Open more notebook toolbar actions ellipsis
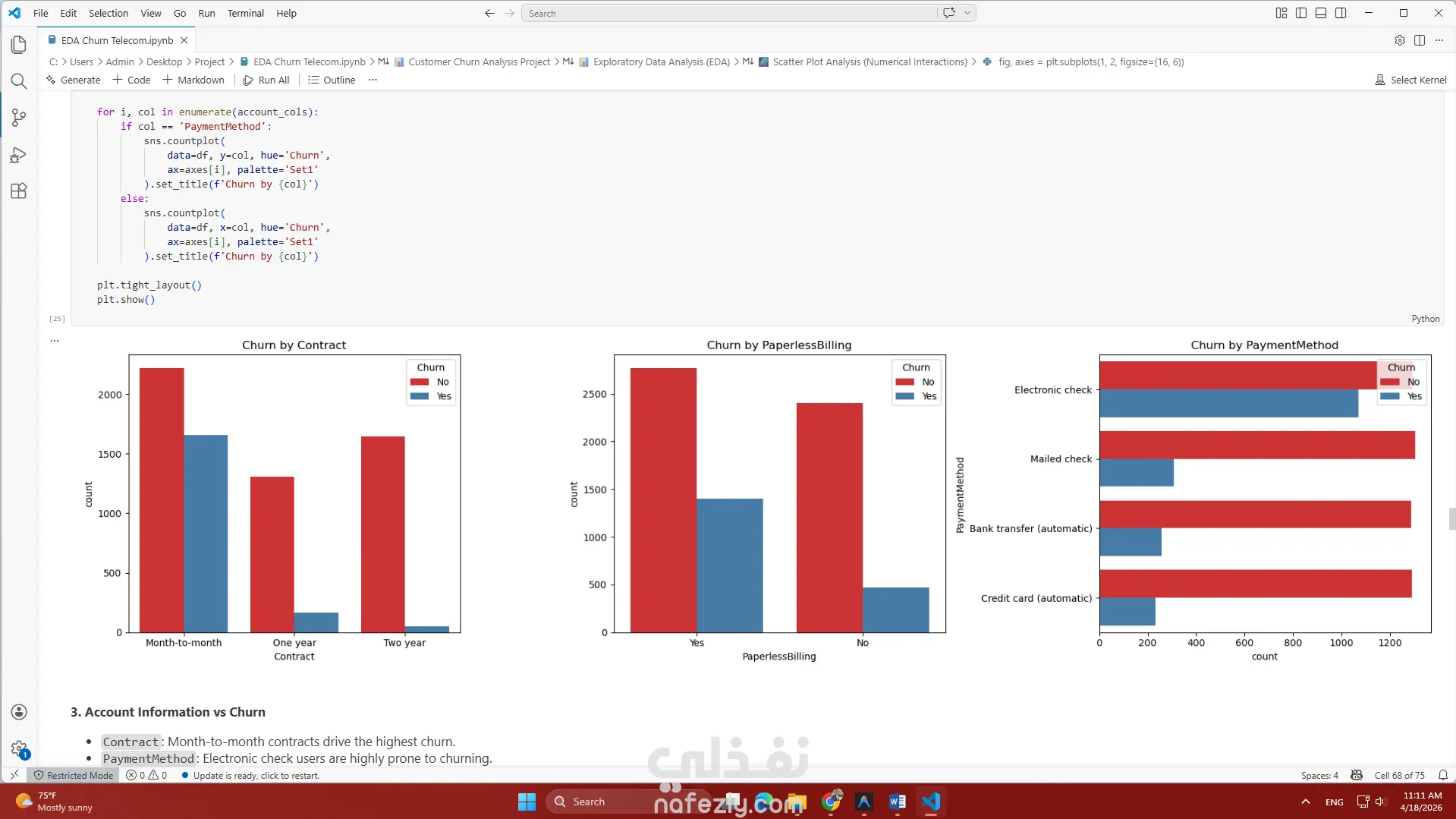The width and height of the screenshot is (1456, 819). 373,80
